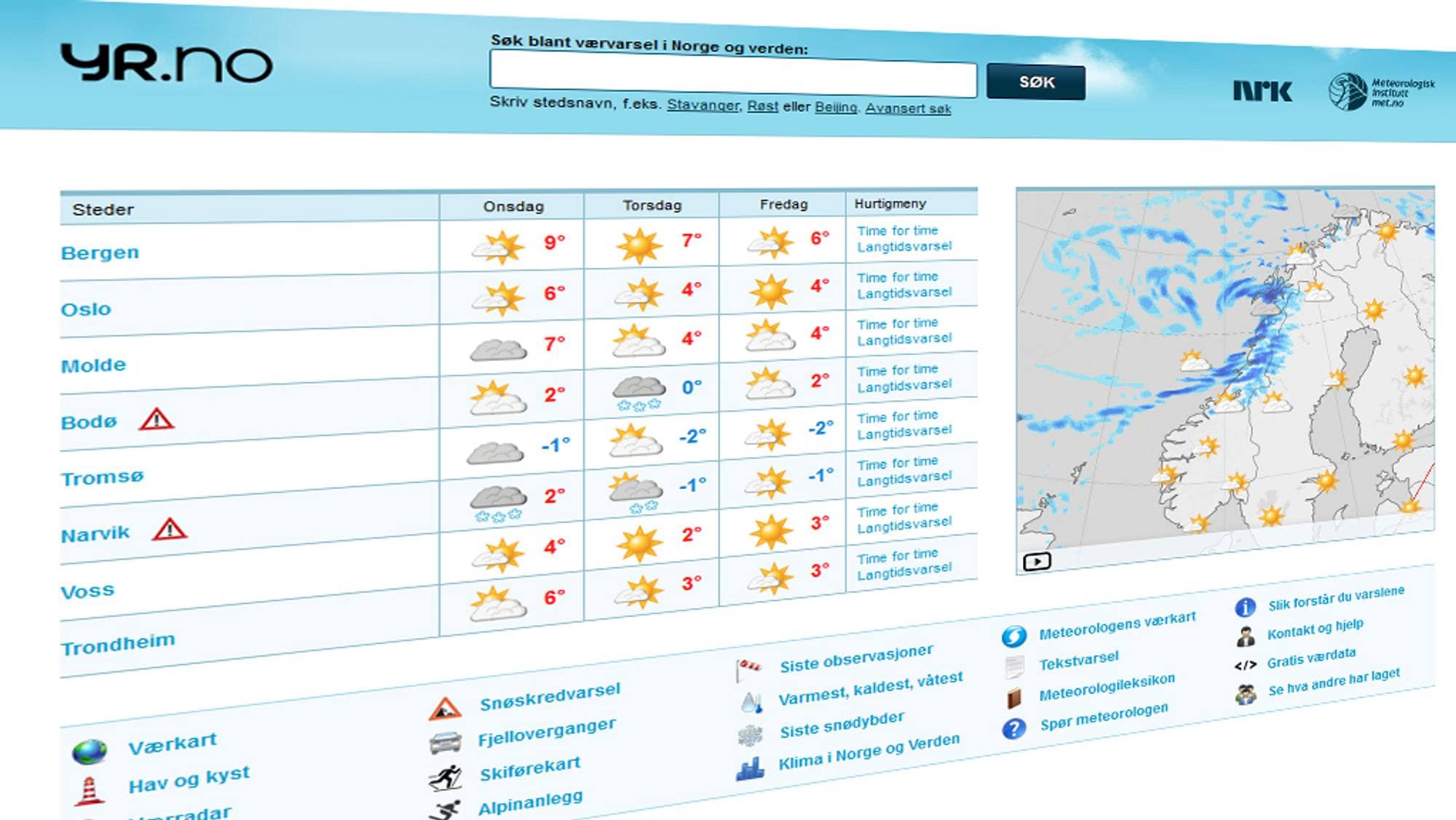Click the globe icon beside Værkart
Screen dimensions: 1456x820
[x=90, y=752]
